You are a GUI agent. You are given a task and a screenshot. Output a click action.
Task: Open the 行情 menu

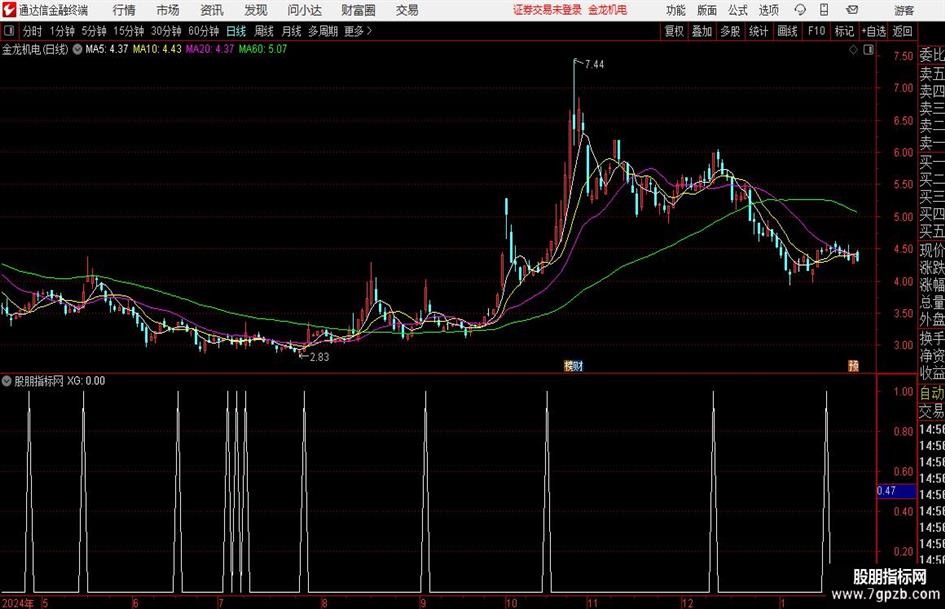(x=124, y=10)
